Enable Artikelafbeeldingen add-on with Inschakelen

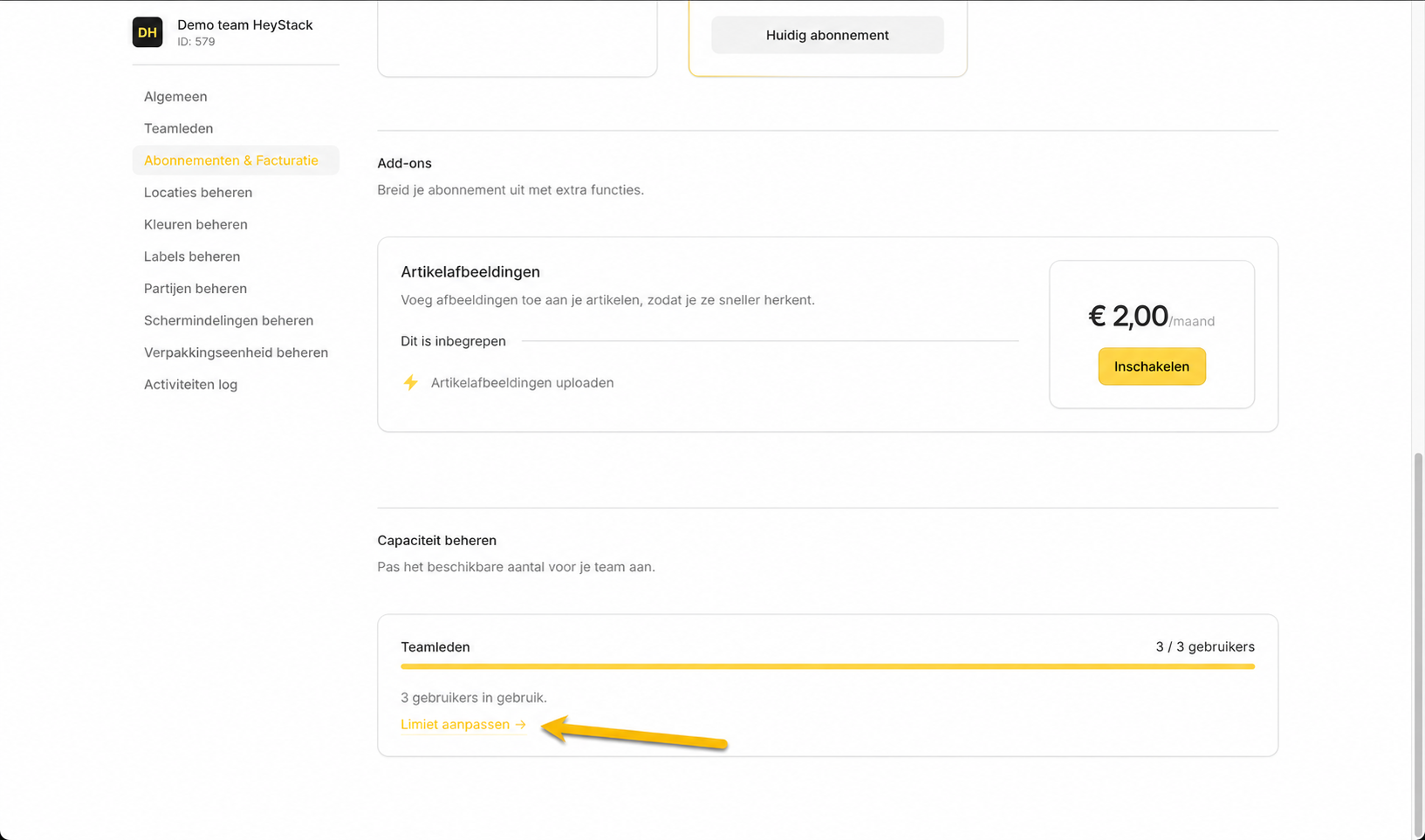pyautogui.click(x=1152, y=366)
